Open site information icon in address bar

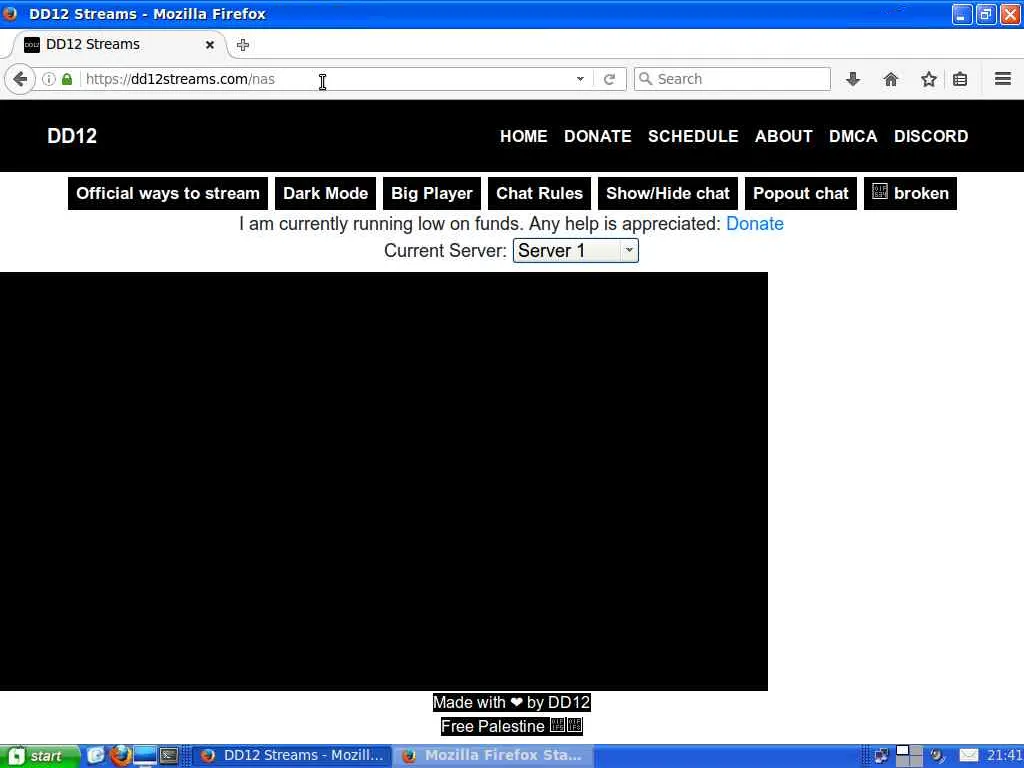pyautogui.click(x=48, y=79)
